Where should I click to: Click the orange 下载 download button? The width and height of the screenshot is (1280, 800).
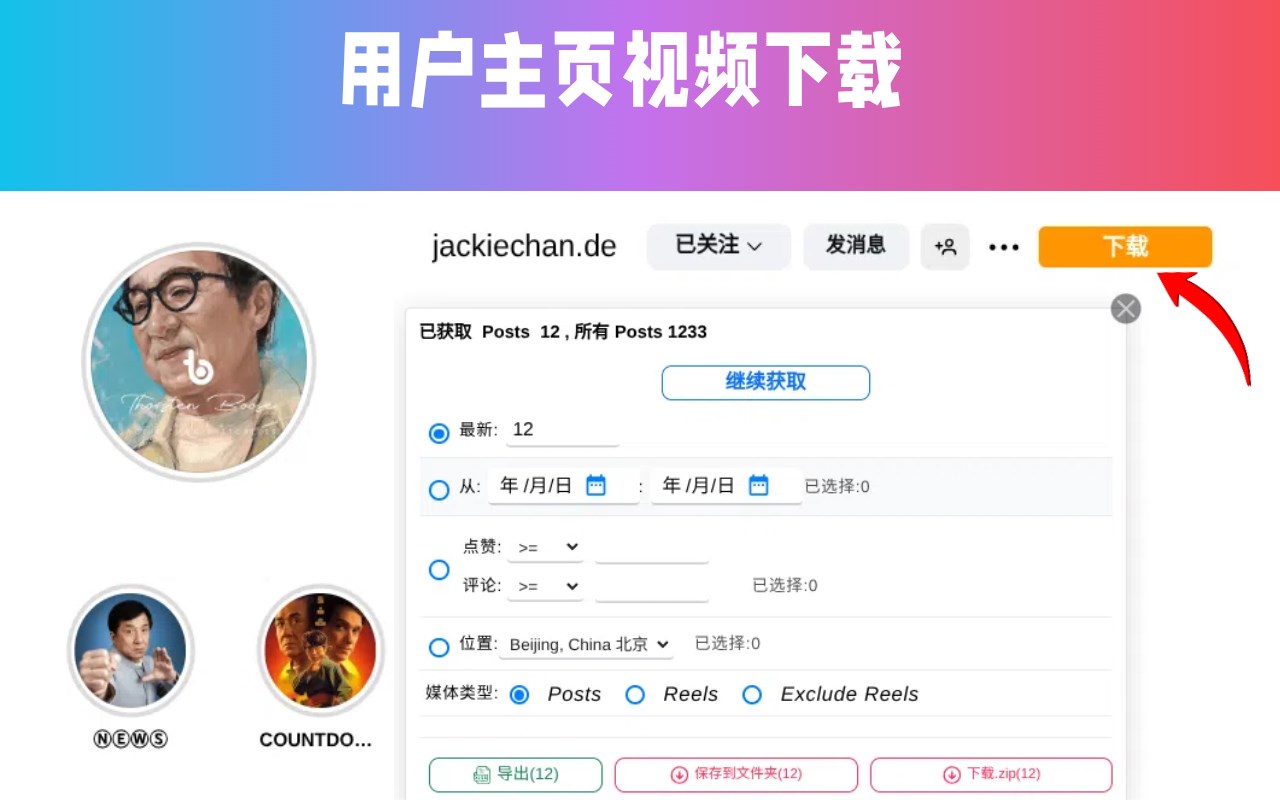pos(1125,247)
